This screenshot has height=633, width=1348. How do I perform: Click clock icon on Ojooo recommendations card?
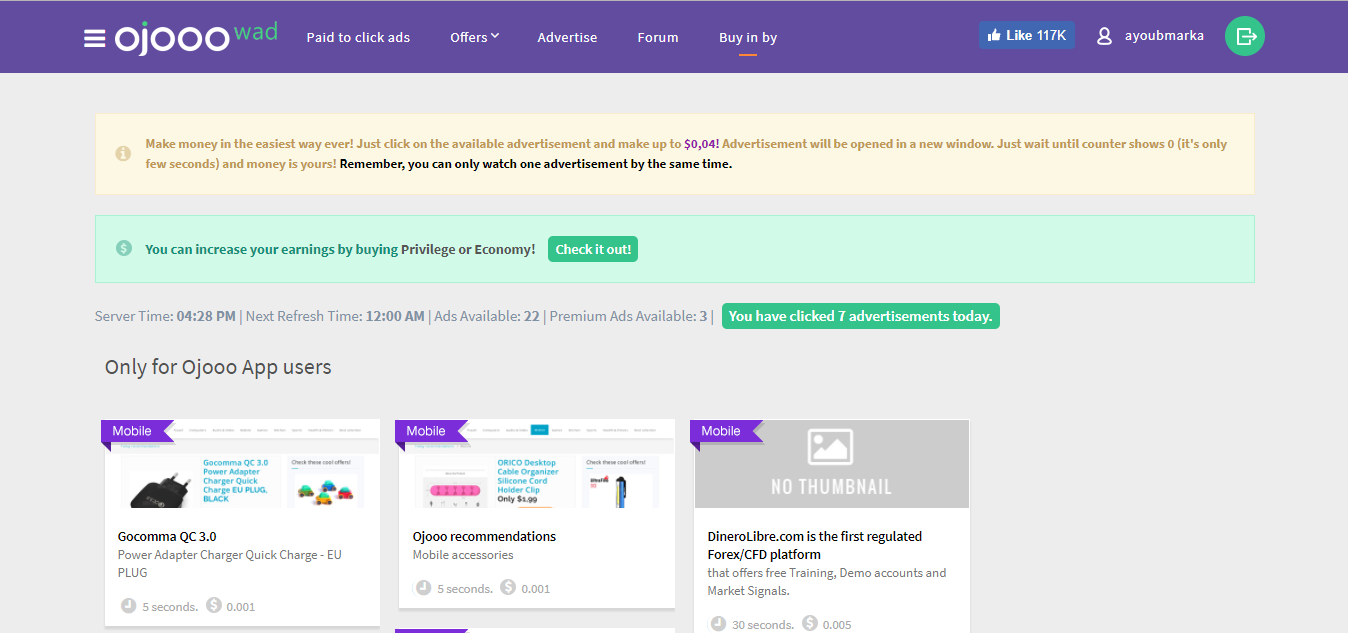[424, 587]
